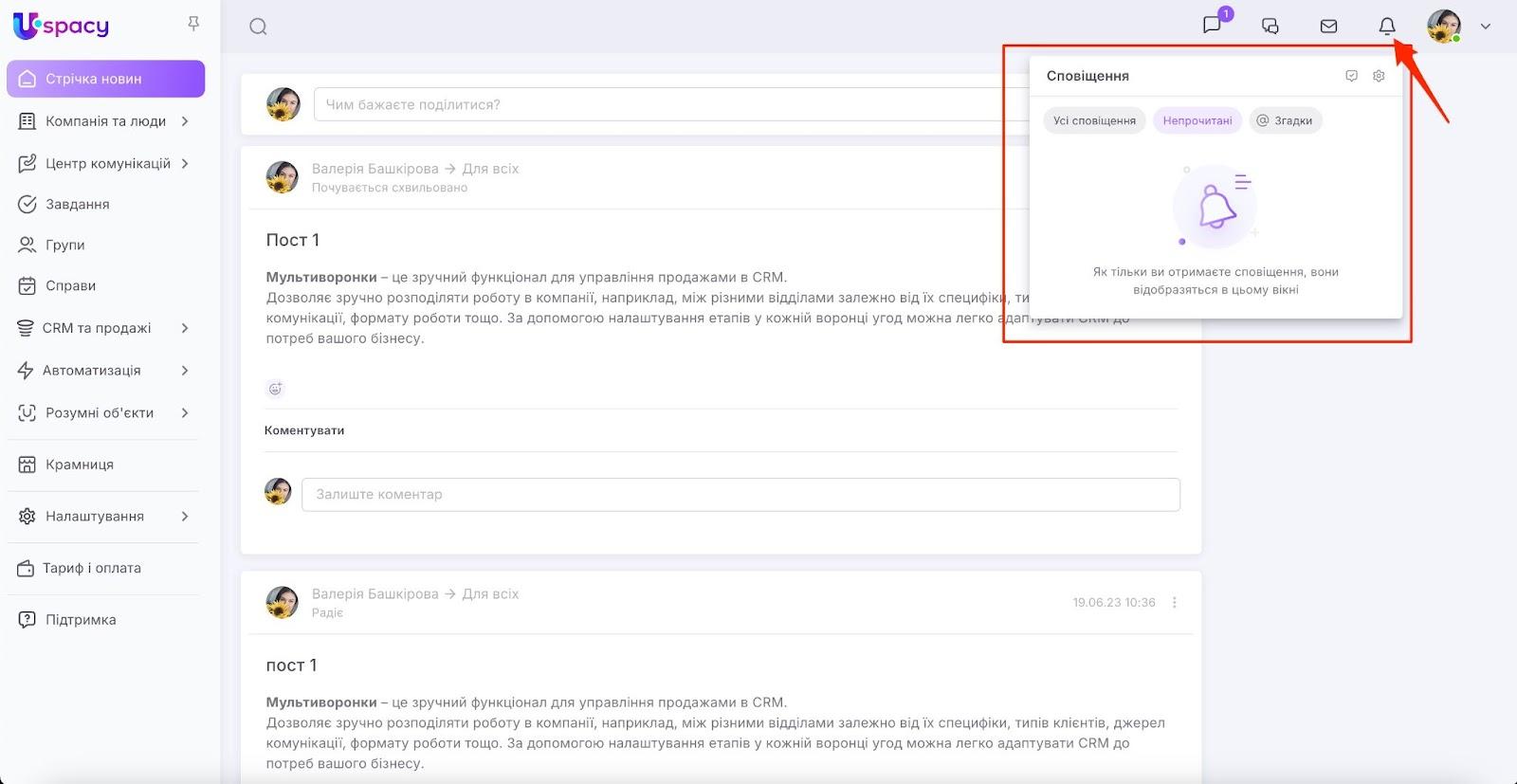Select the Згадки filter
This screenshot has height=784, width=1517.
click(1285, 120)
